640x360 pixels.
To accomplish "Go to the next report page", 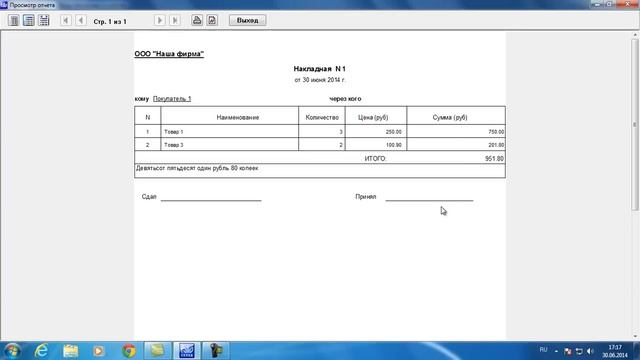I will 160,20.
